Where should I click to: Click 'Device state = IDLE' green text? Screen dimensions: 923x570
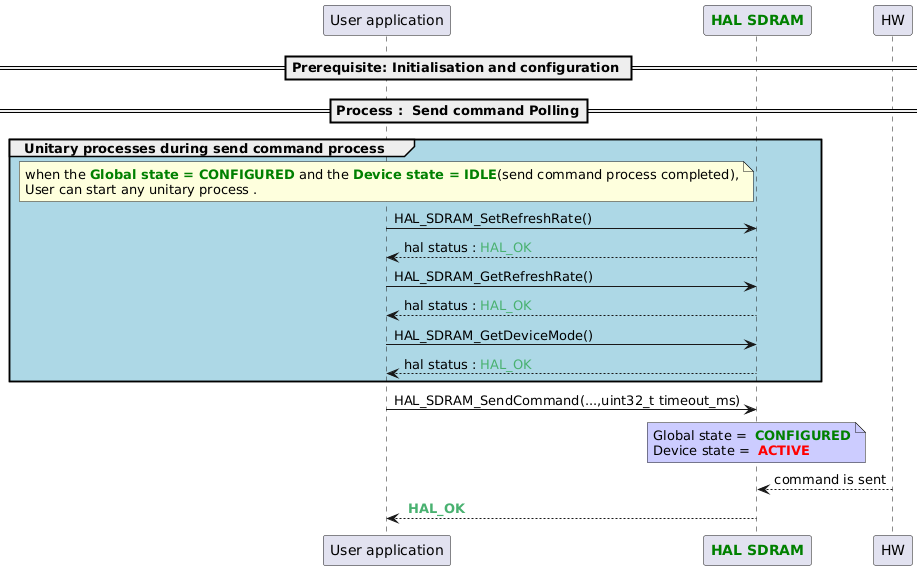point(425,174)
